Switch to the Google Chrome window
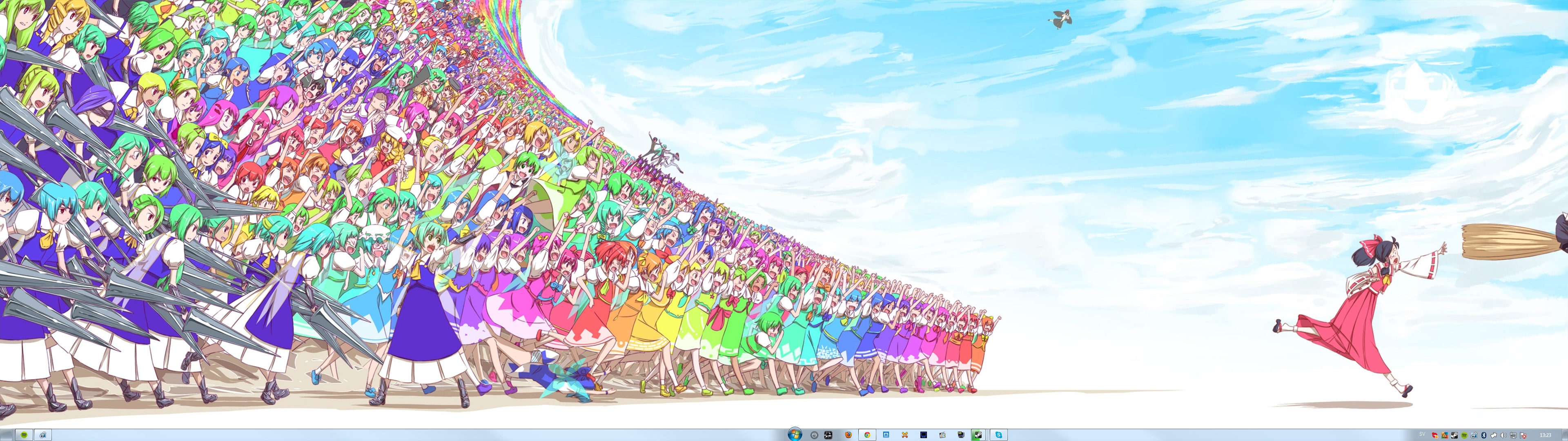 point(867,435)
